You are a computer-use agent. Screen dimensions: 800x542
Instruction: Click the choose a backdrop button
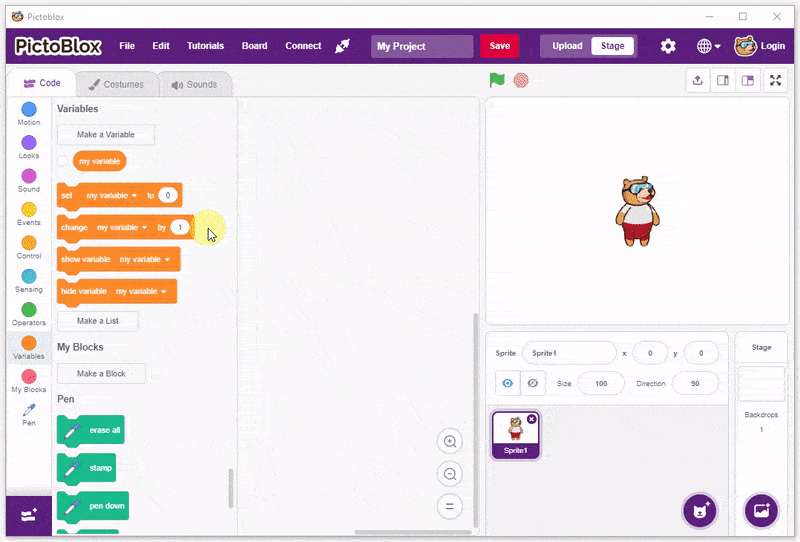click(x=761, y=511)
